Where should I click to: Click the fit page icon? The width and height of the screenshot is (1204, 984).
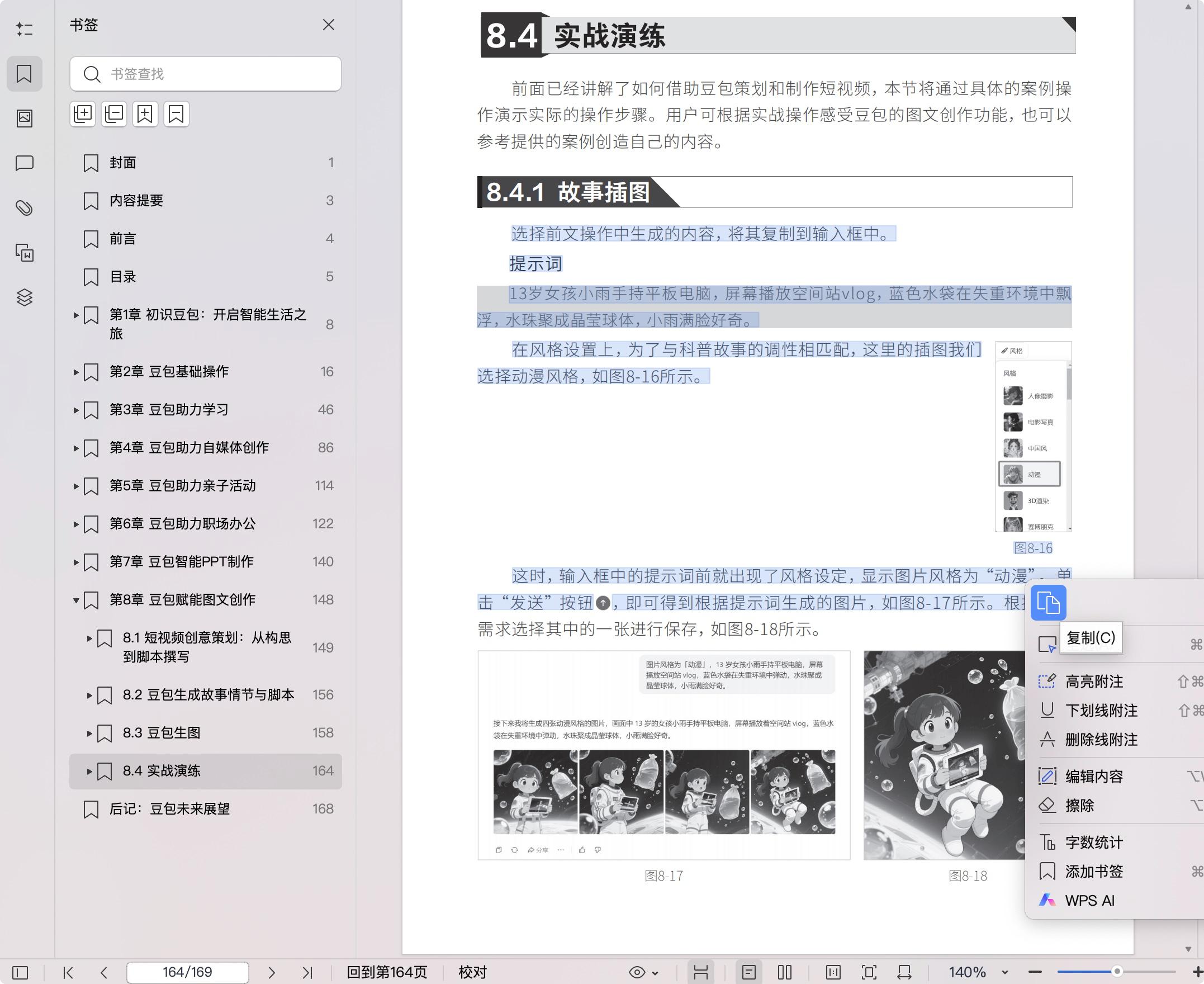pos(869,973)
